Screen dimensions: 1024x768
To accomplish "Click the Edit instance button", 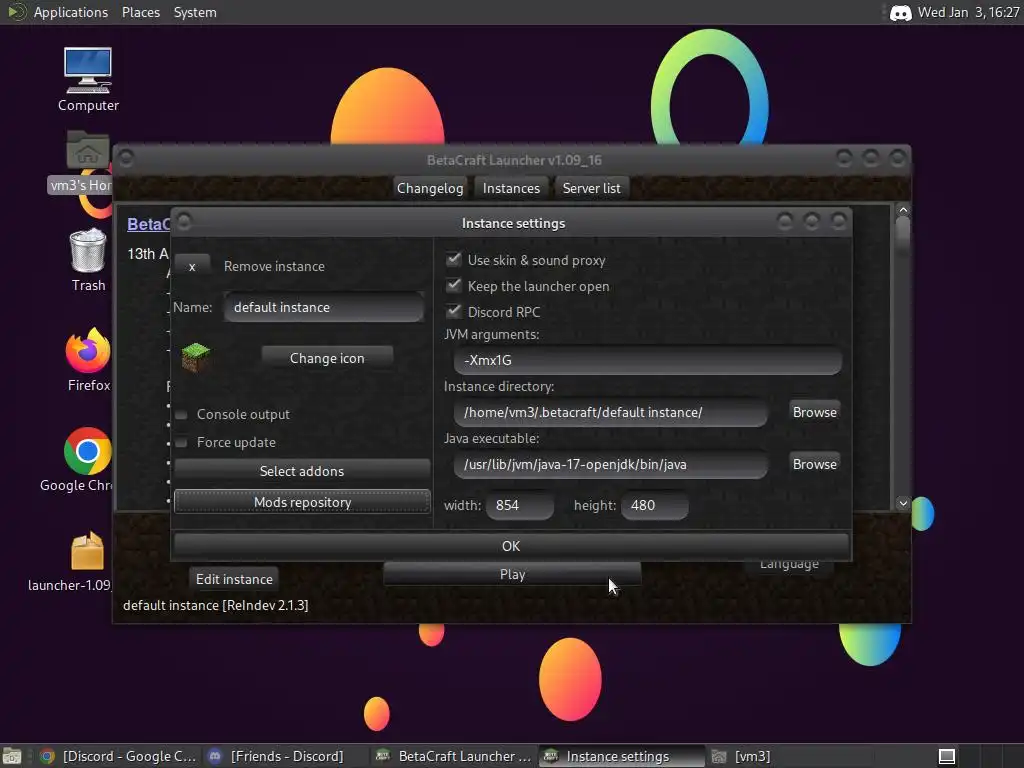I will coord(234,579).
